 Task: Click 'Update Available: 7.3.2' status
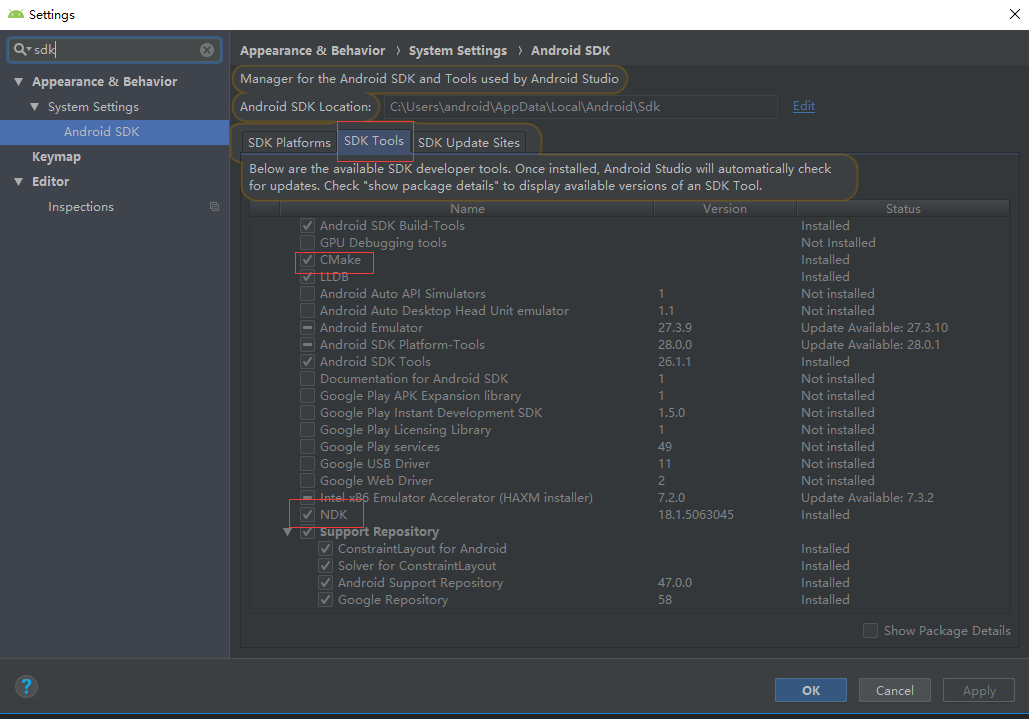(x=867, y=498)
